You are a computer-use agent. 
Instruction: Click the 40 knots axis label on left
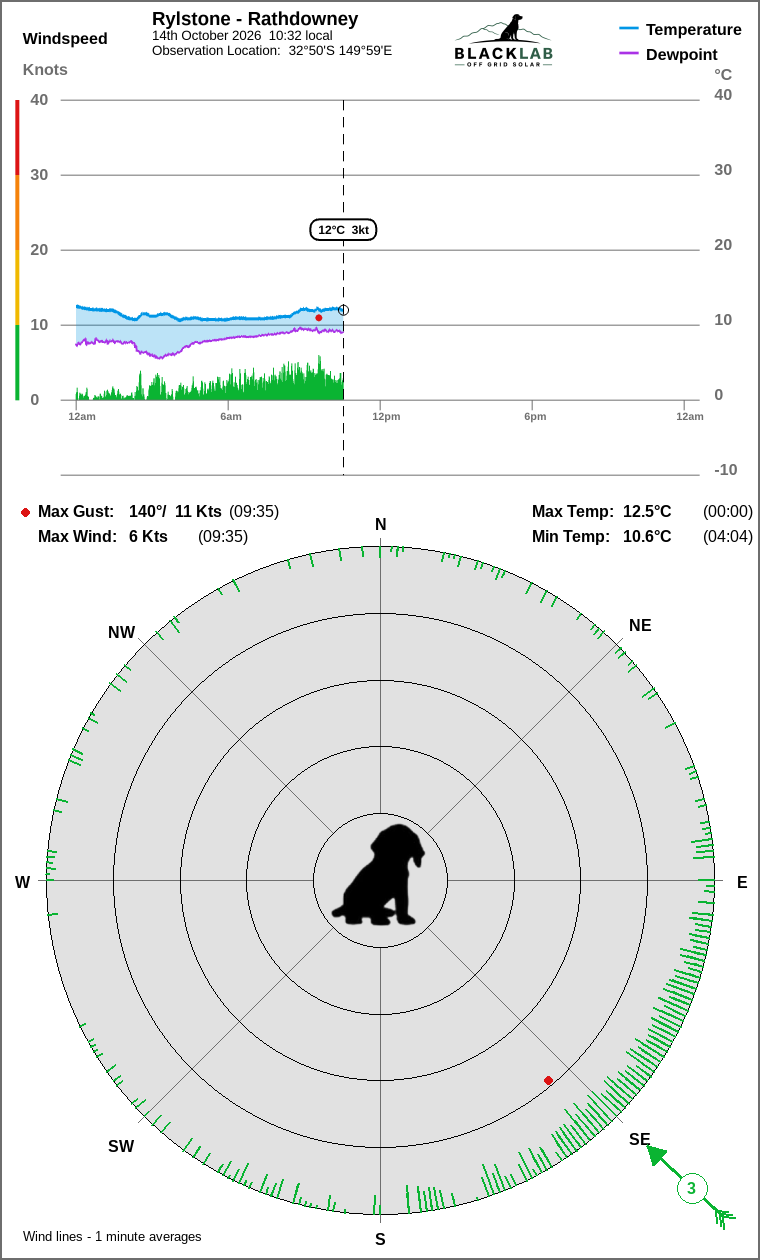(x=39, y=99)
